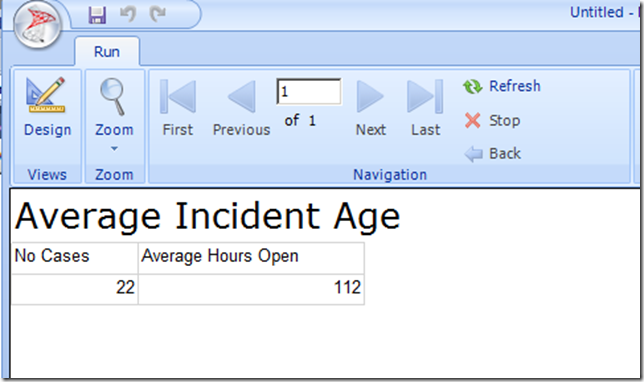Switch to the Run ribbon tab

(x=107, y=52)
